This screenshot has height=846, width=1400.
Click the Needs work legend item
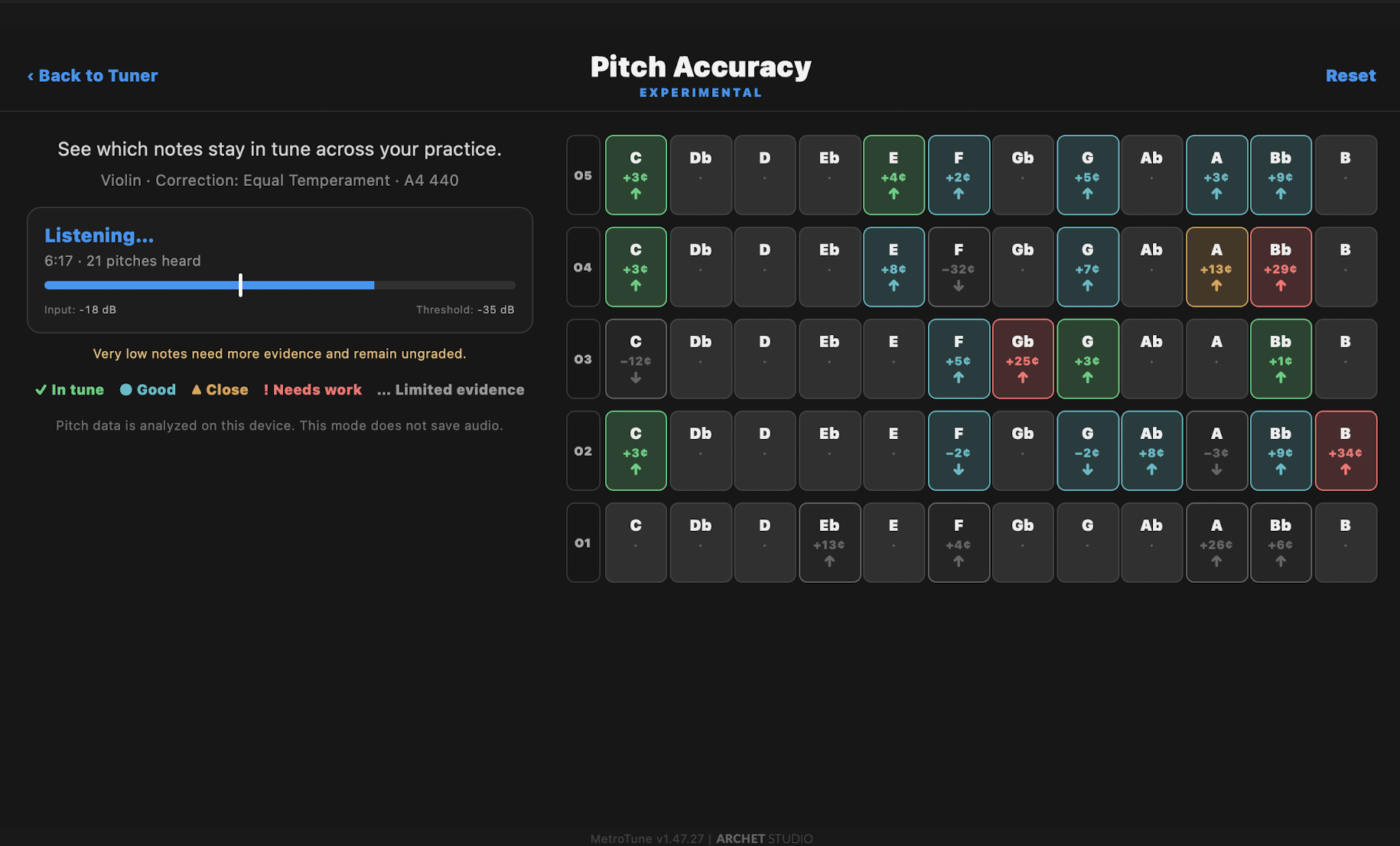[x=312, y=390]
